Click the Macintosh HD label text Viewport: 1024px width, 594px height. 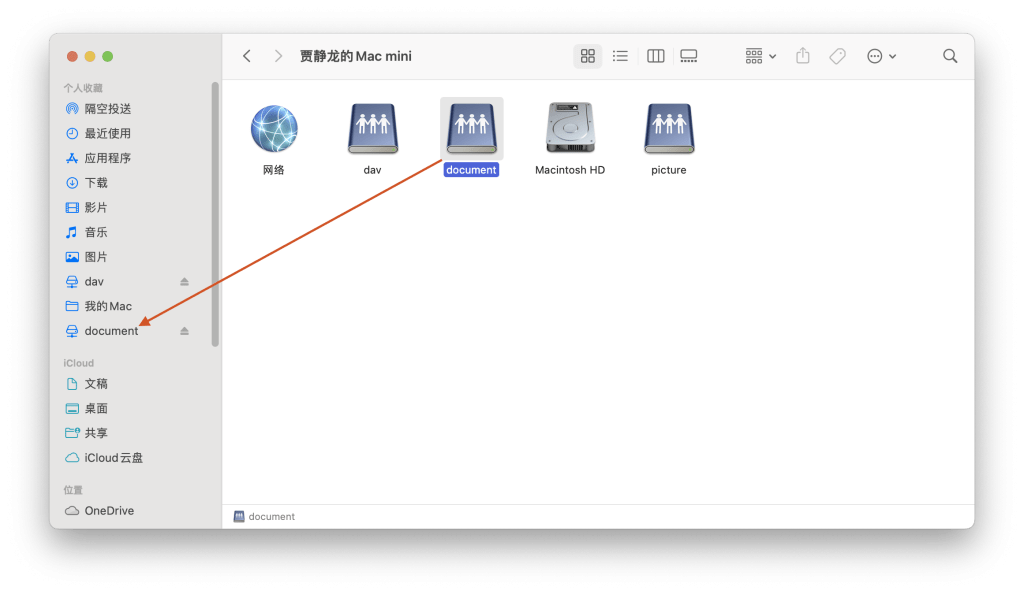[x=570, y=170]
